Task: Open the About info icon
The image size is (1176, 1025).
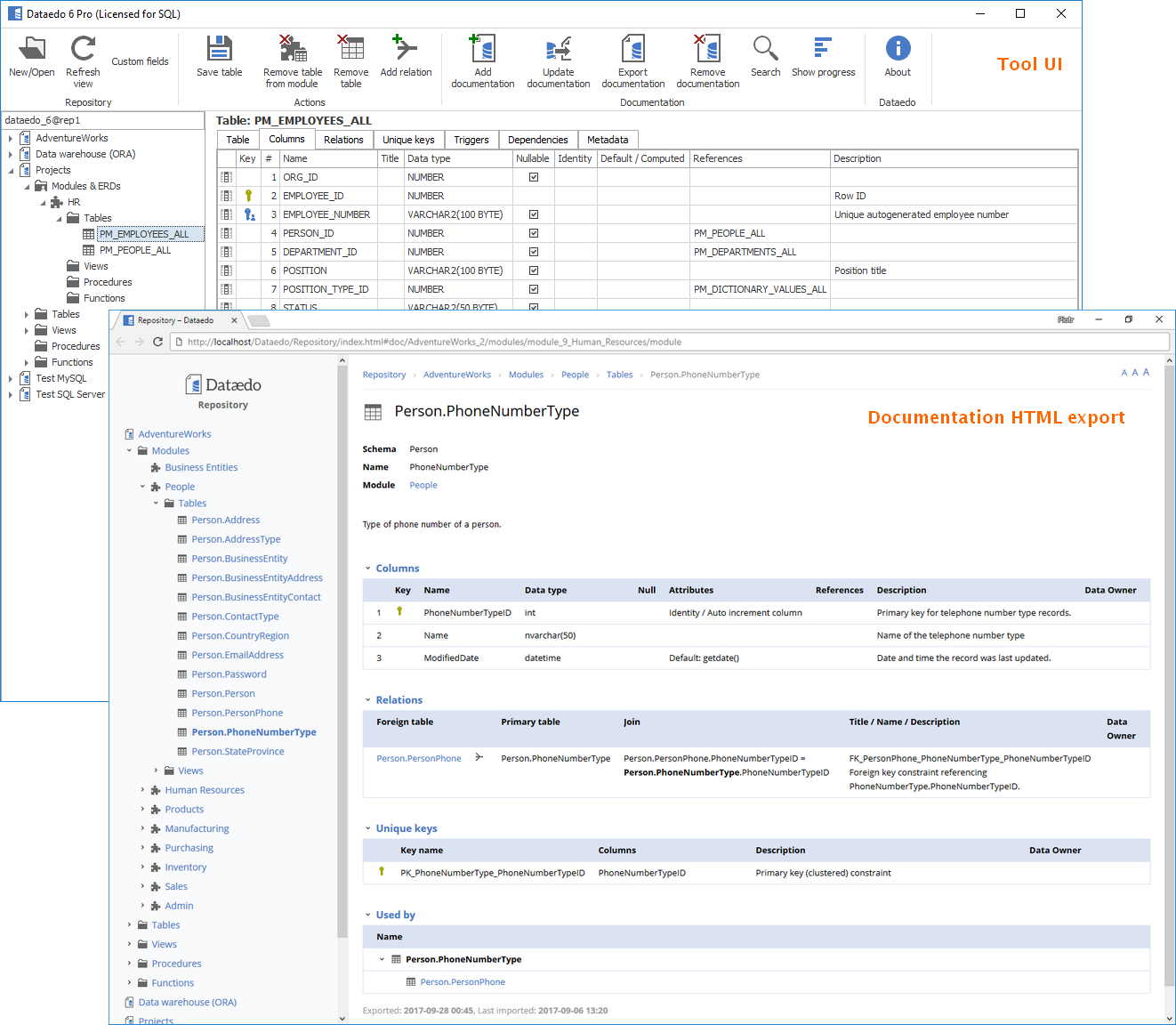Action: [x=898, y=48]
